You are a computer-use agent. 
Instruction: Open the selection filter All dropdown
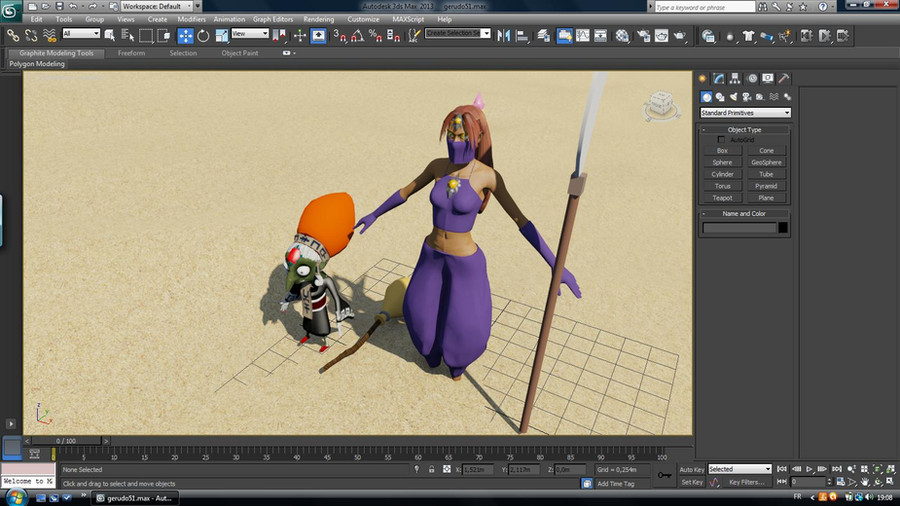pos(81,34)
